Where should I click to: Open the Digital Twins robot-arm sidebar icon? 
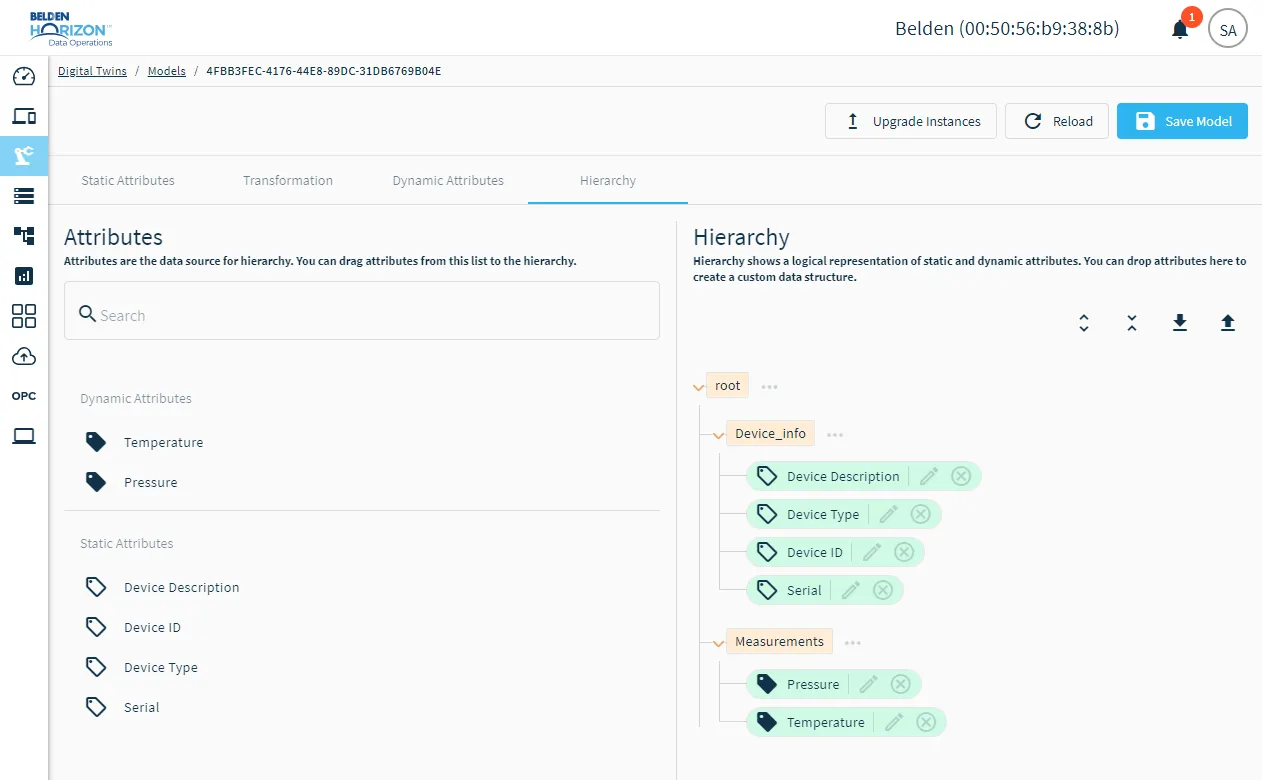click(x=24, y=155)
